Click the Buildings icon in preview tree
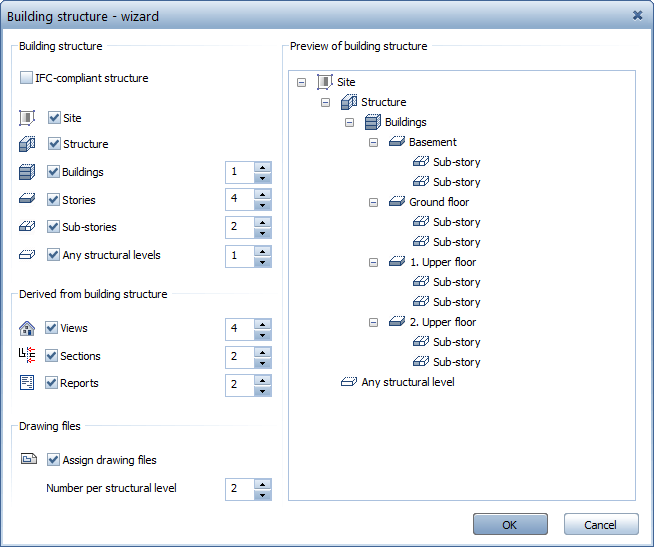Viewport: 654px width, 547px height. coord(372,122)
